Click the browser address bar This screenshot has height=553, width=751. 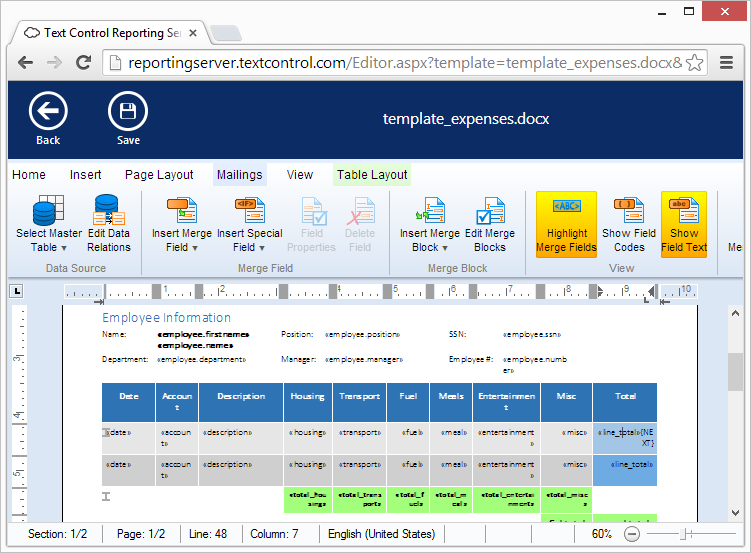400,63
